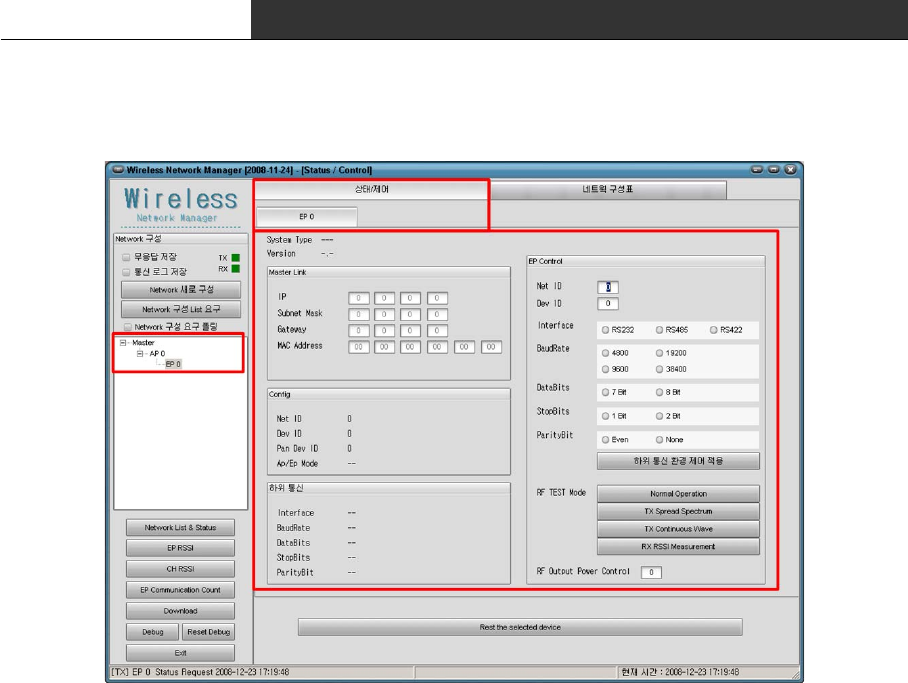Viewport: 908px width, 683px height.
Task: Click the 현재 시간 status bar entry
Action: pos(680,672)
